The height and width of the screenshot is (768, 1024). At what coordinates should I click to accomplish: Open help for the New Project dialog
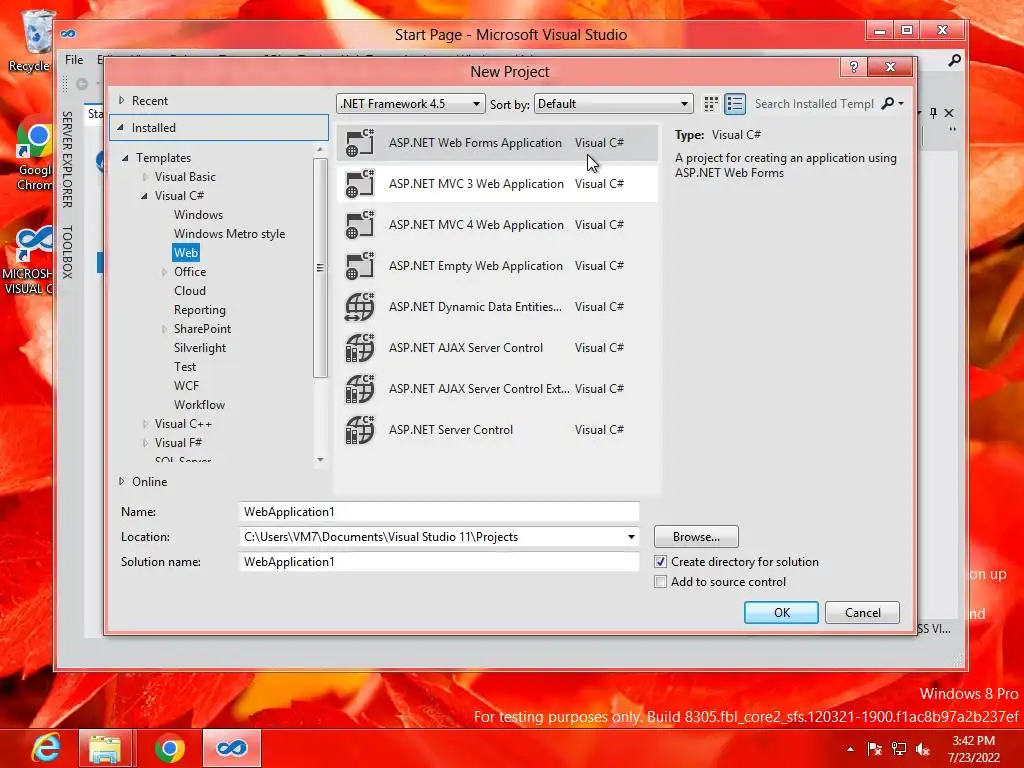854,67
